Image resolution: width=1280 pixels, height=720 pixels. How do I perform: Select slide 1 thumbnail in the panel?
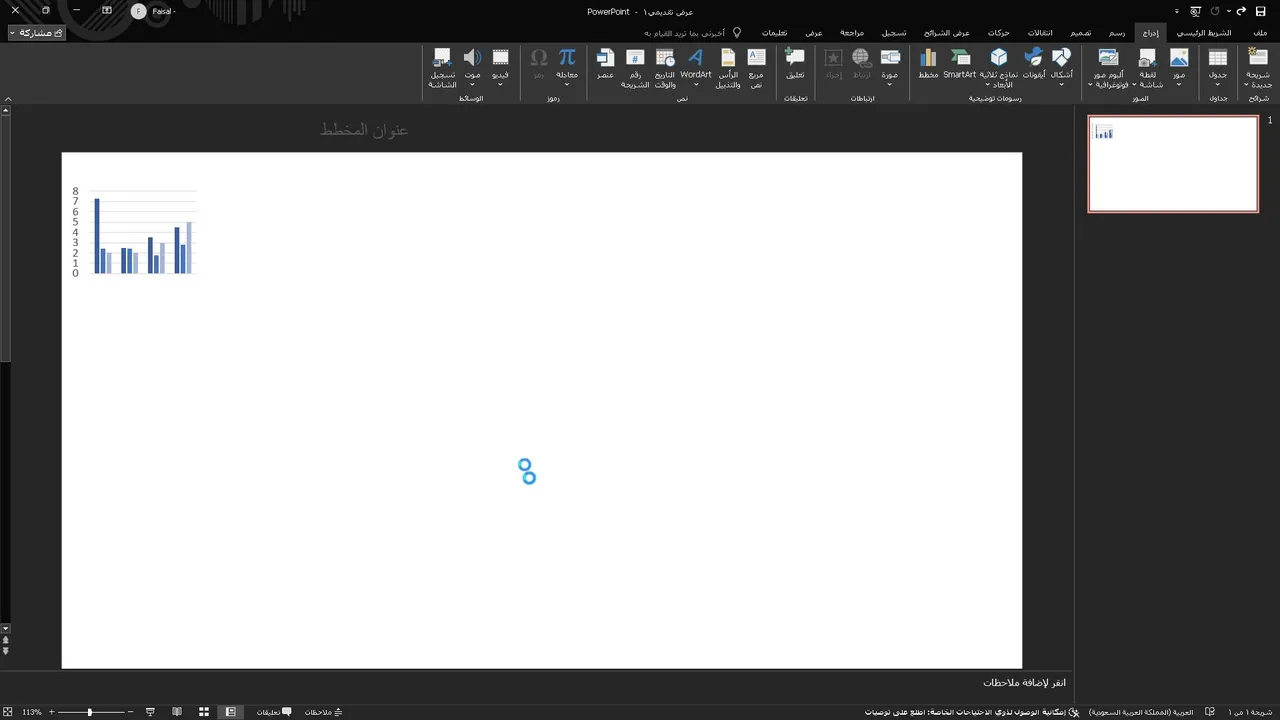(1173, 164)
